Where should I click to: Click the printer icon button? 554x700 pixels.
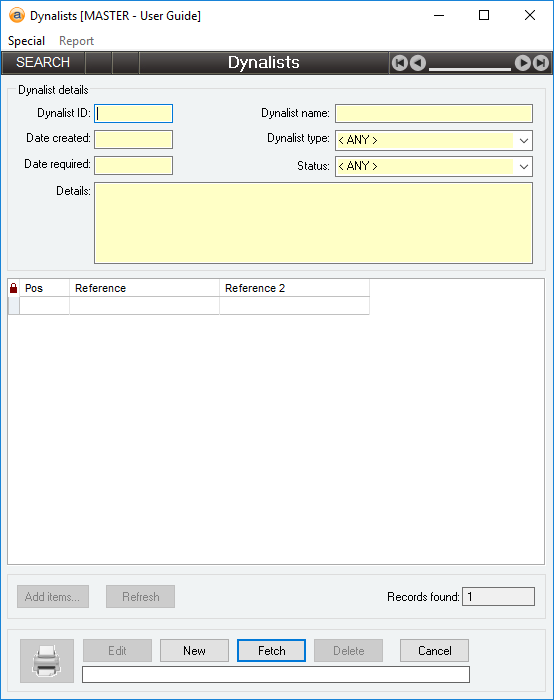pos(47,661)
